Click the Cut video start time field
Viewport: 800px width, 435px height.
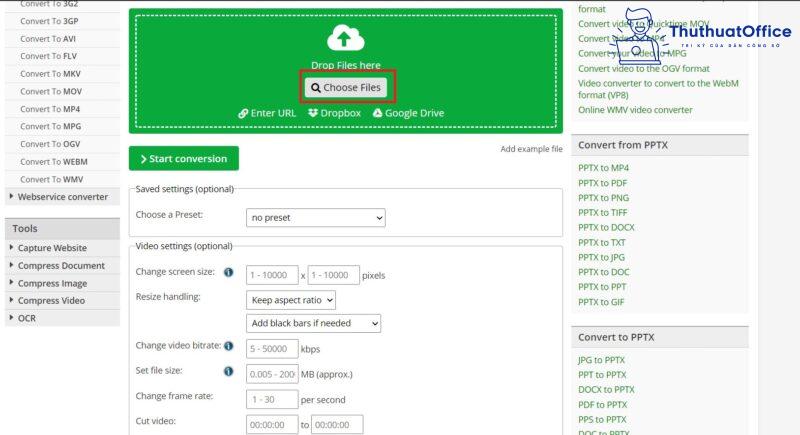tap(272, 425)
